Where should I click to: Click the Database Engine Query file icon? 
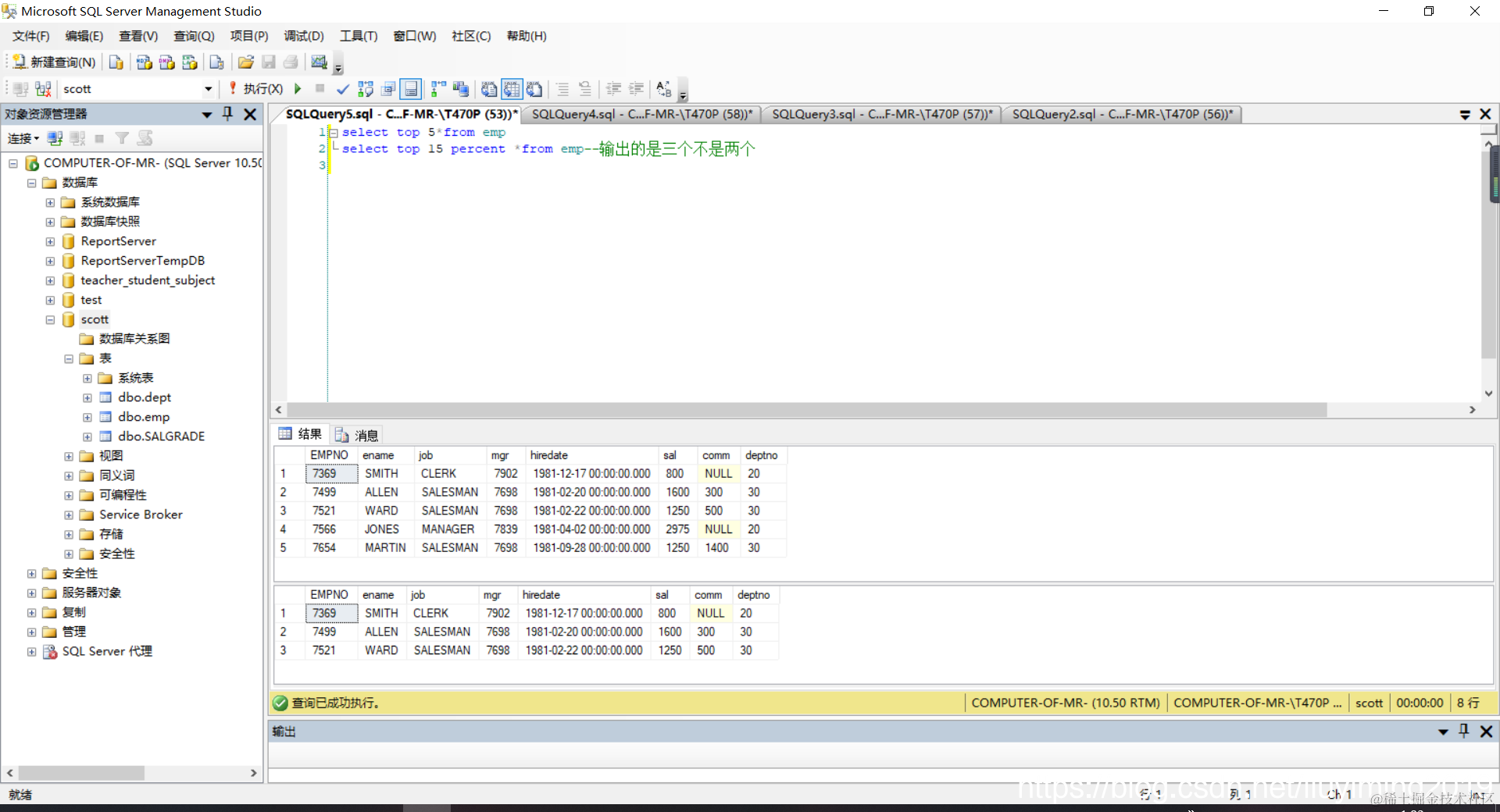pyautogui.click(x=116, y=62)
